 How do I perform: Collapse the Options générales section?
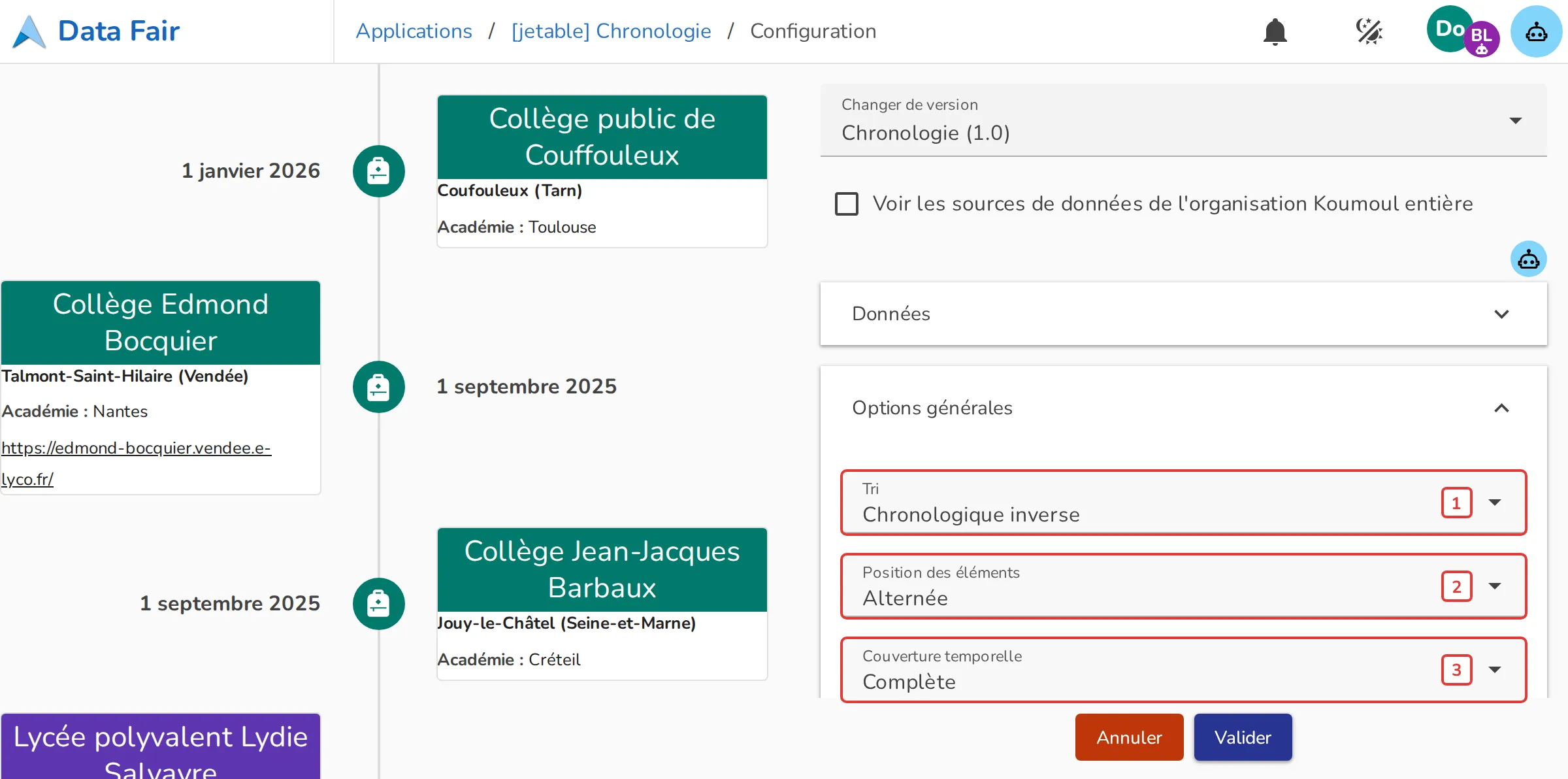pyautogui.click(x=1183, y=408)
